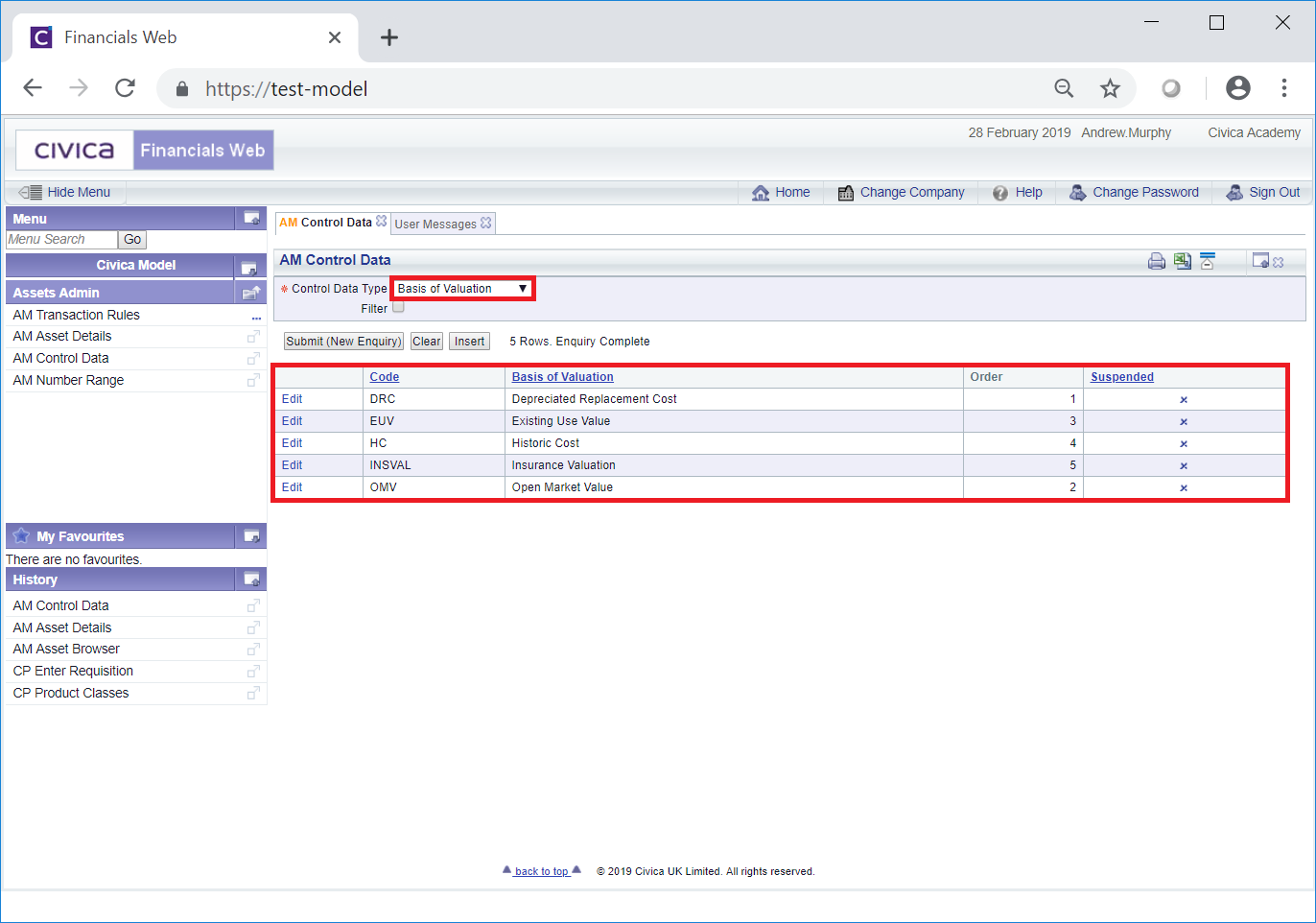Click the Submit (New Enquiry) button
1316x923 pixels.
click(343, 342)
